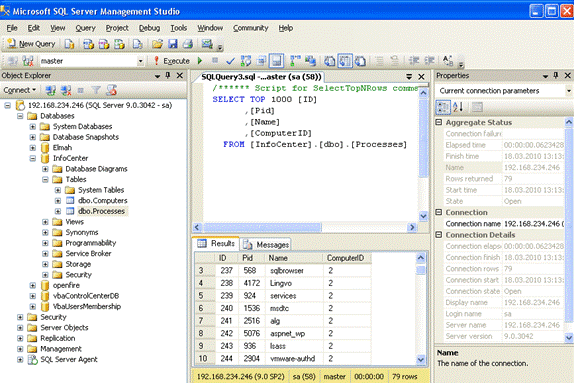The image size is (574, 383).
Task: Specify Values for Template Parameters icon
Action: (x=448, y=61)
